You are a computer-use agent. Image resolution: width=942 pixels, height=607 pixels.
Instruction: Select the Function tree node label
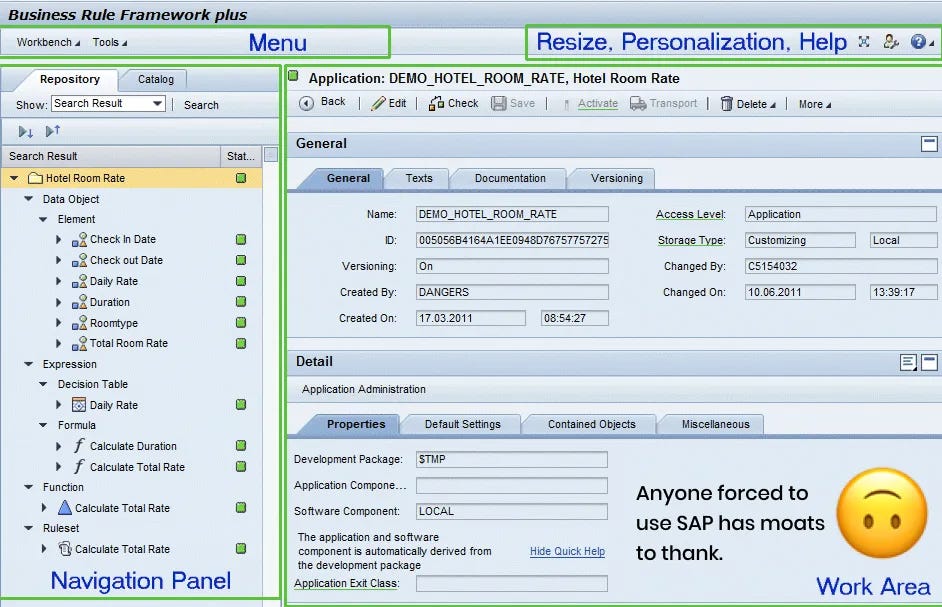[63, 487]
